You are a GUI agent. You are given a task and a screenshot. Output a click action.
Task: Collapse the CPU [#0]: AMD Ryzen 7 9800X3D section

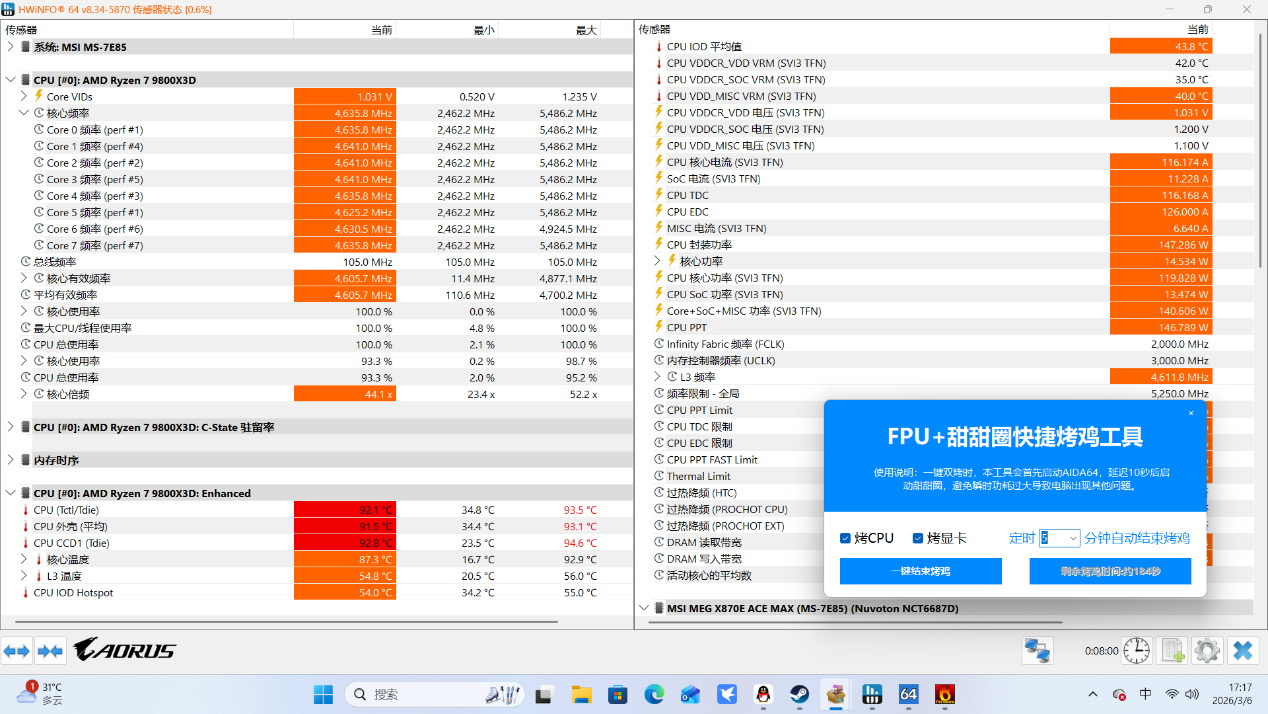(10, 79)
